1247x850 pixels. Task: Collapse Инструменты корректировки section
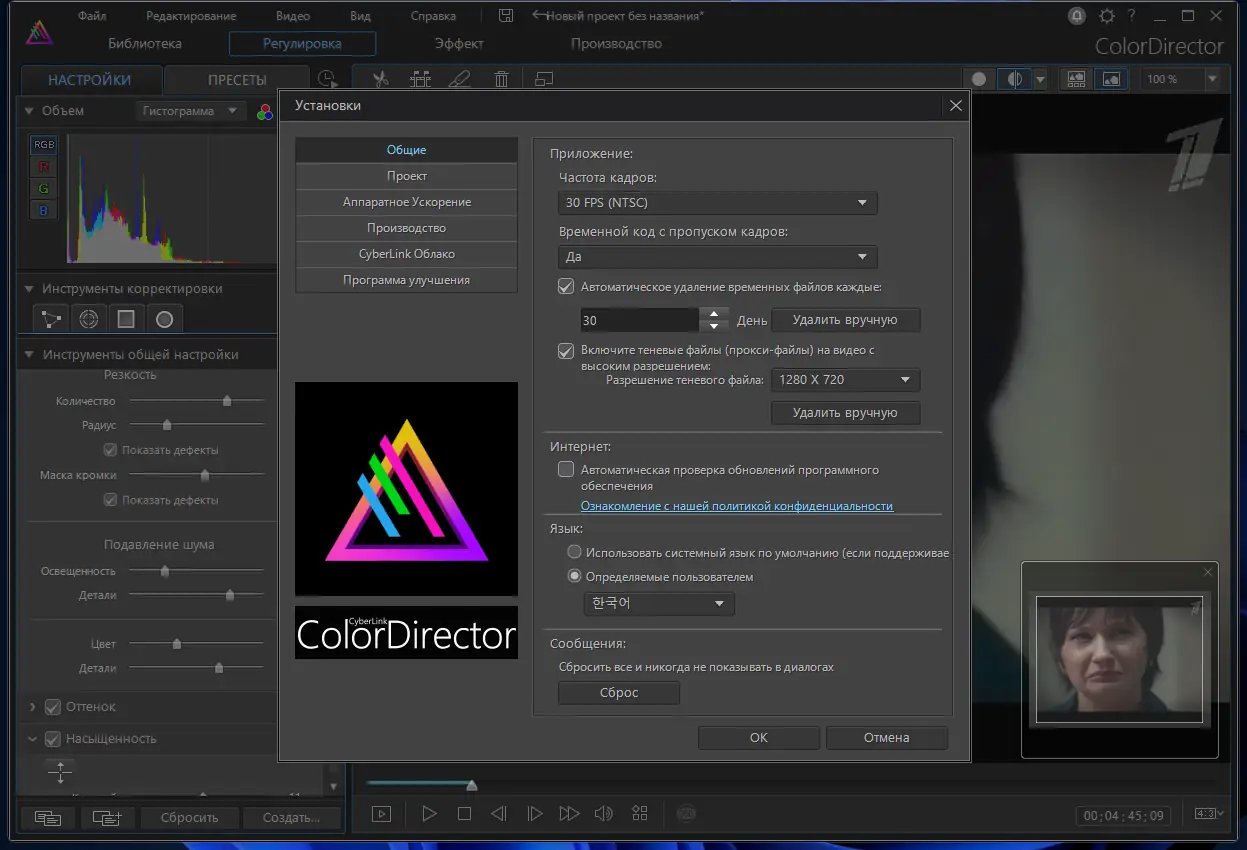tap(29, 289)
